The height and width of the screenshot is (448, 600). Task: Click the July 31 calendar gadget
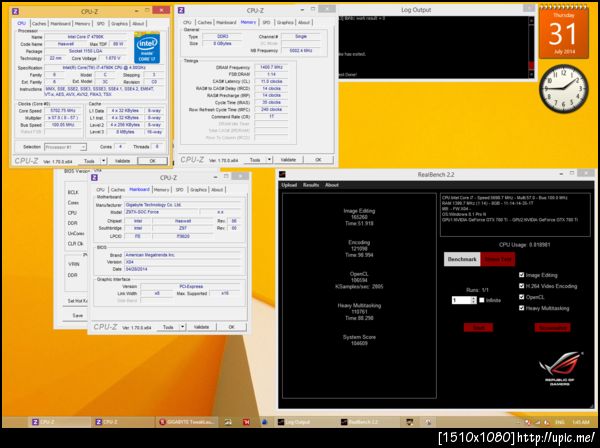(x=564, y=33)
